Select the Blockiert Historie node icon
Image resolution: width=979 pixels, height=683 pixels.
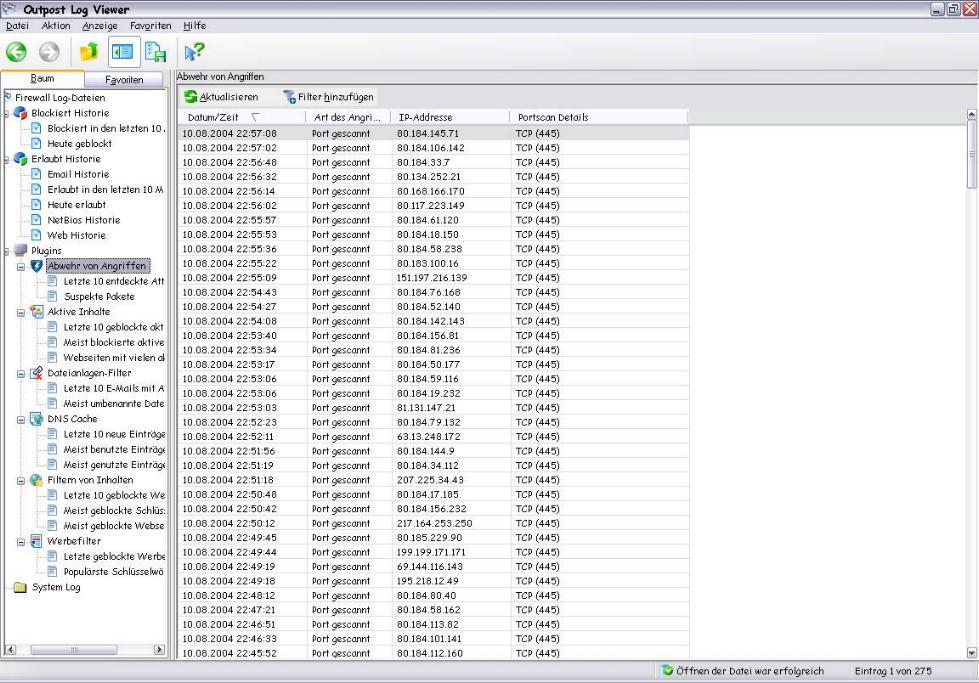click(21, 113)
